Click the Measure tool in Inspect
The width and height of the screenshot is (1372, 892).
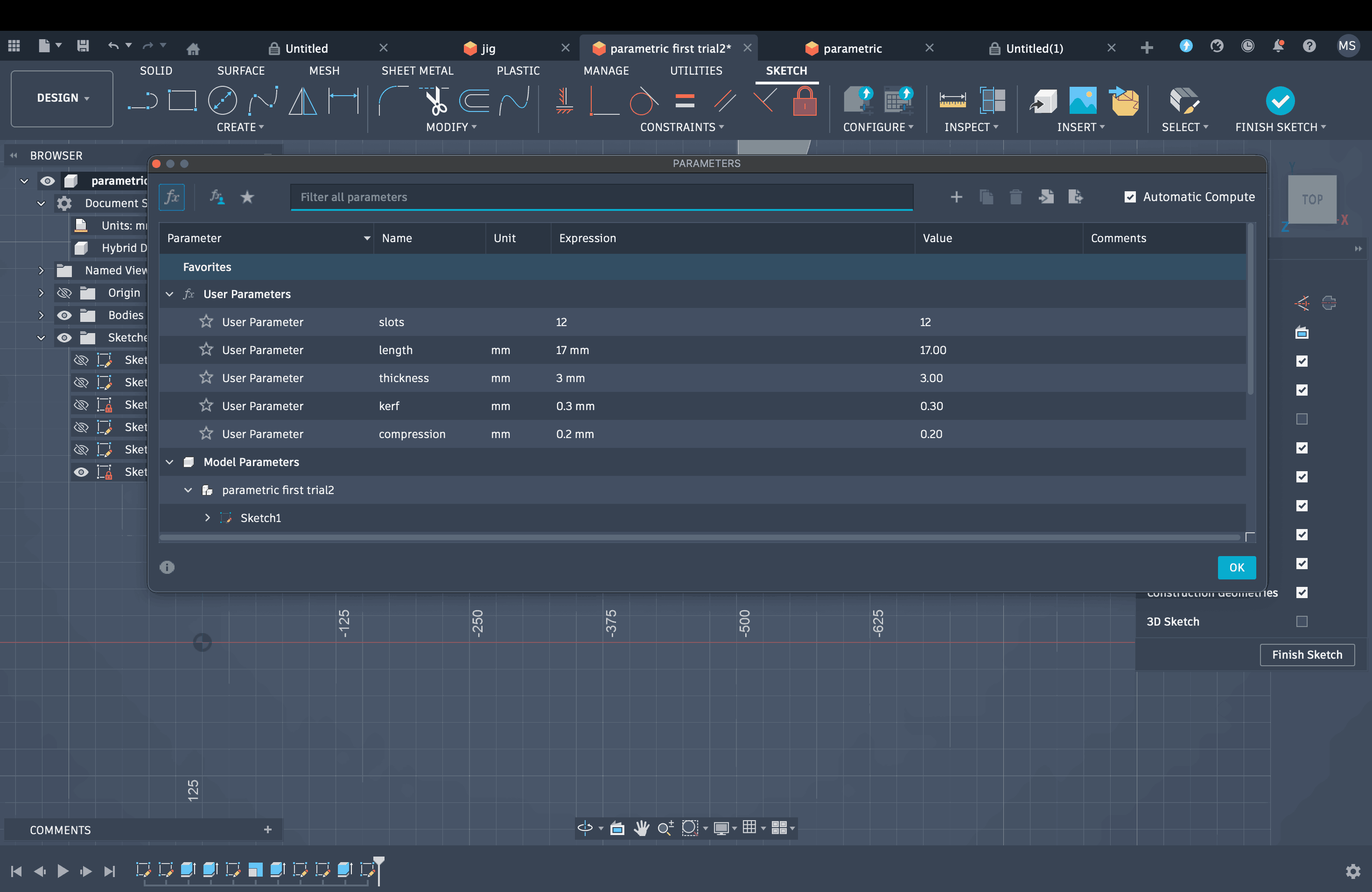click(x=952, y=101)
